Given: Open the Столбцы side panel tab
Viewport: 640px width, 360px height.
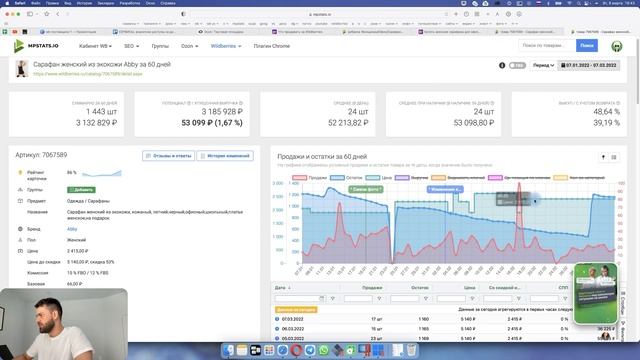Looking at the screenshot, I should (x=623, y=304).
